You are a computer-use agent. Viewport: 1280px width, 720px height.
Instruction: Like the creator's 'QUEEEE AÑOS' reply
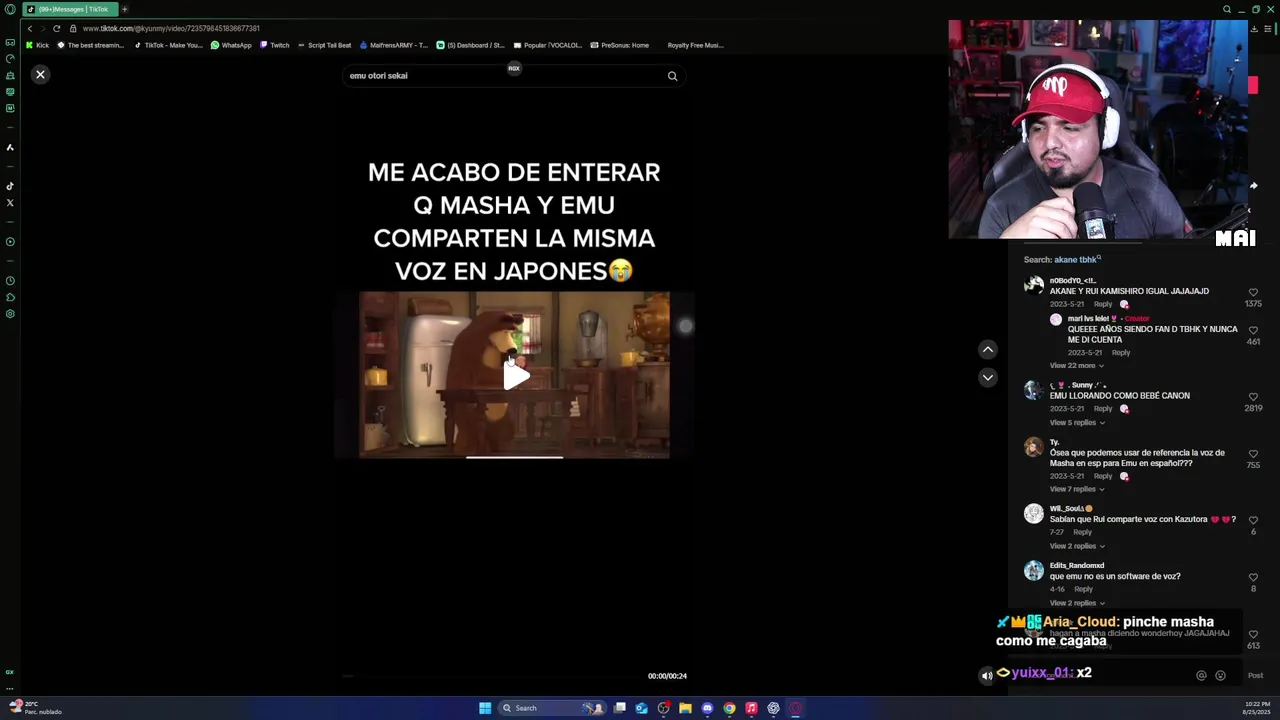click(1253, 330)
